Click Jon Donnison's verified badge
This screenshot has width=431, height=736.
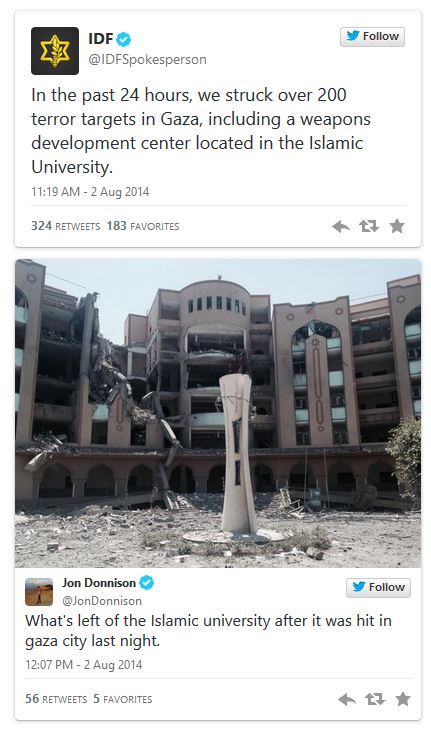147,583
